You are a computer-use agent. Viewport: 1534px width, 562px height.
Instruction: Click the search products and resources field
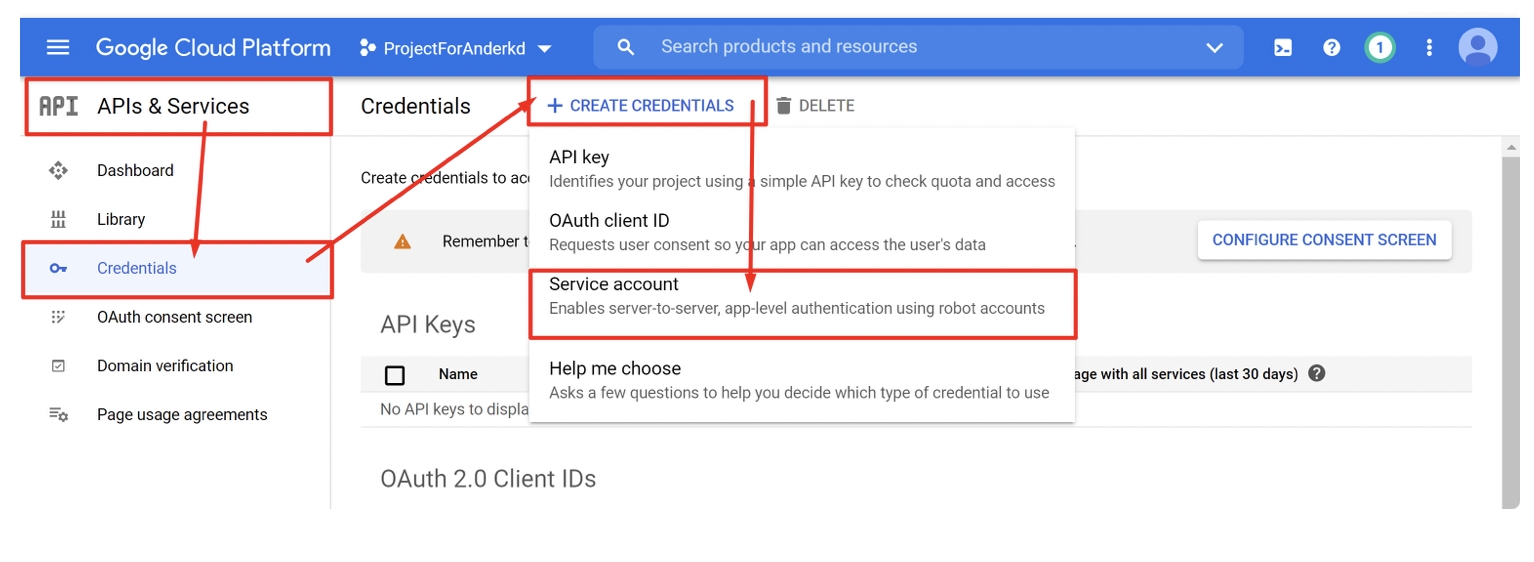tap(900, 47)
